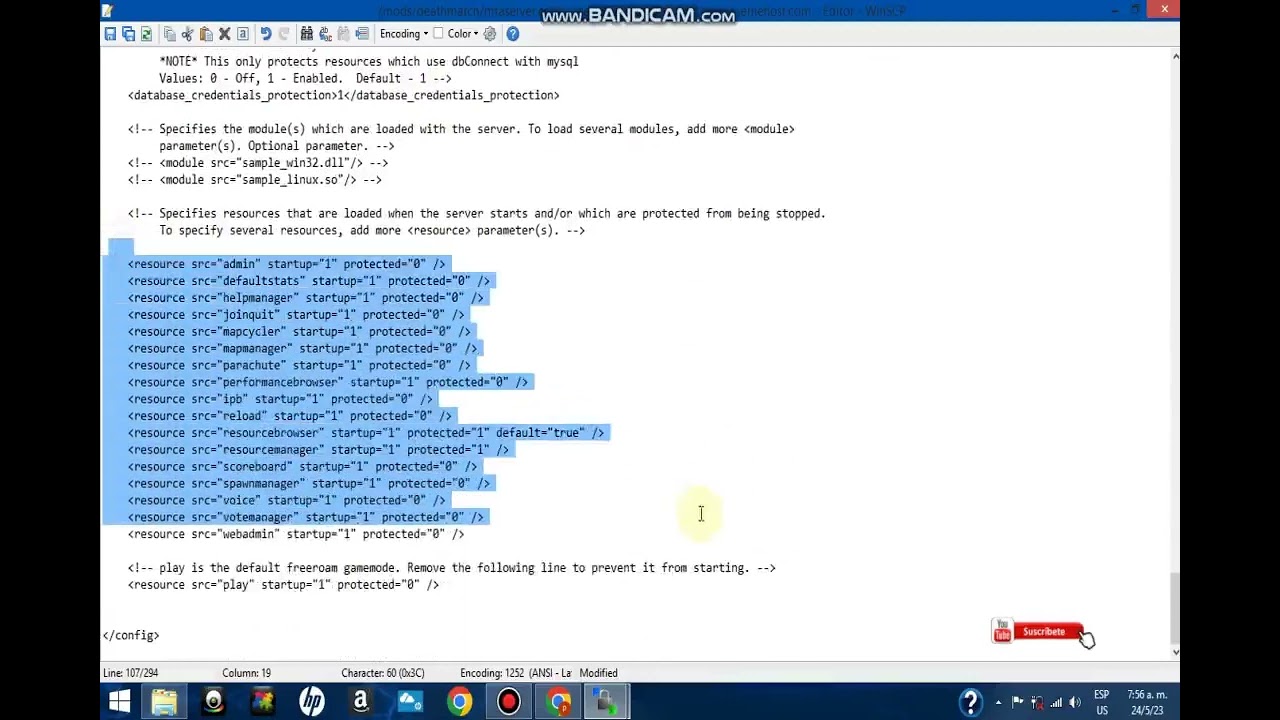Open the Go to line icon
The width and height of the screenshot is (1280, 720).
click(x=361, y=34)
